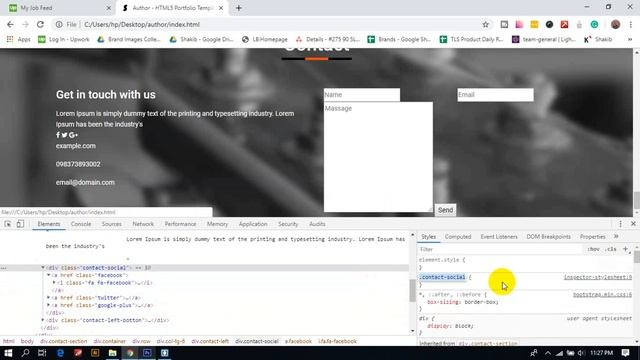Switch to the Network tab
The image size is (640, 360).
(x=143, y=224)
